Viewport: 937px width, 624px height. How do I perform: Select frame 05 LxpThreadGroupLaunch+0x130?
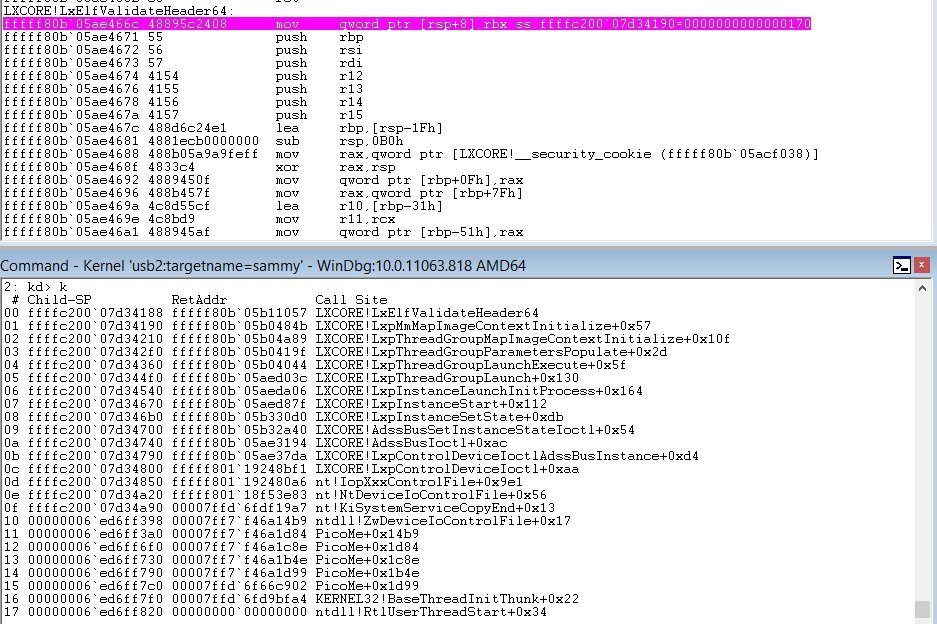tap(291, 378)
